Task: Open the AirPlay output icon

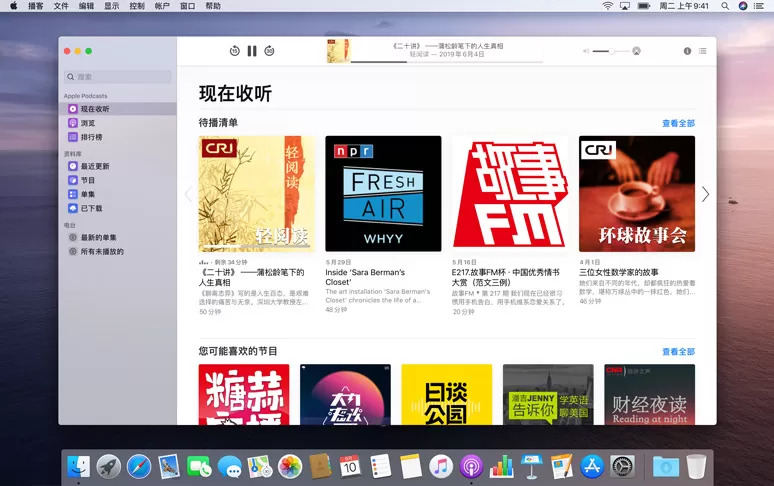Action: coord(636,51)
